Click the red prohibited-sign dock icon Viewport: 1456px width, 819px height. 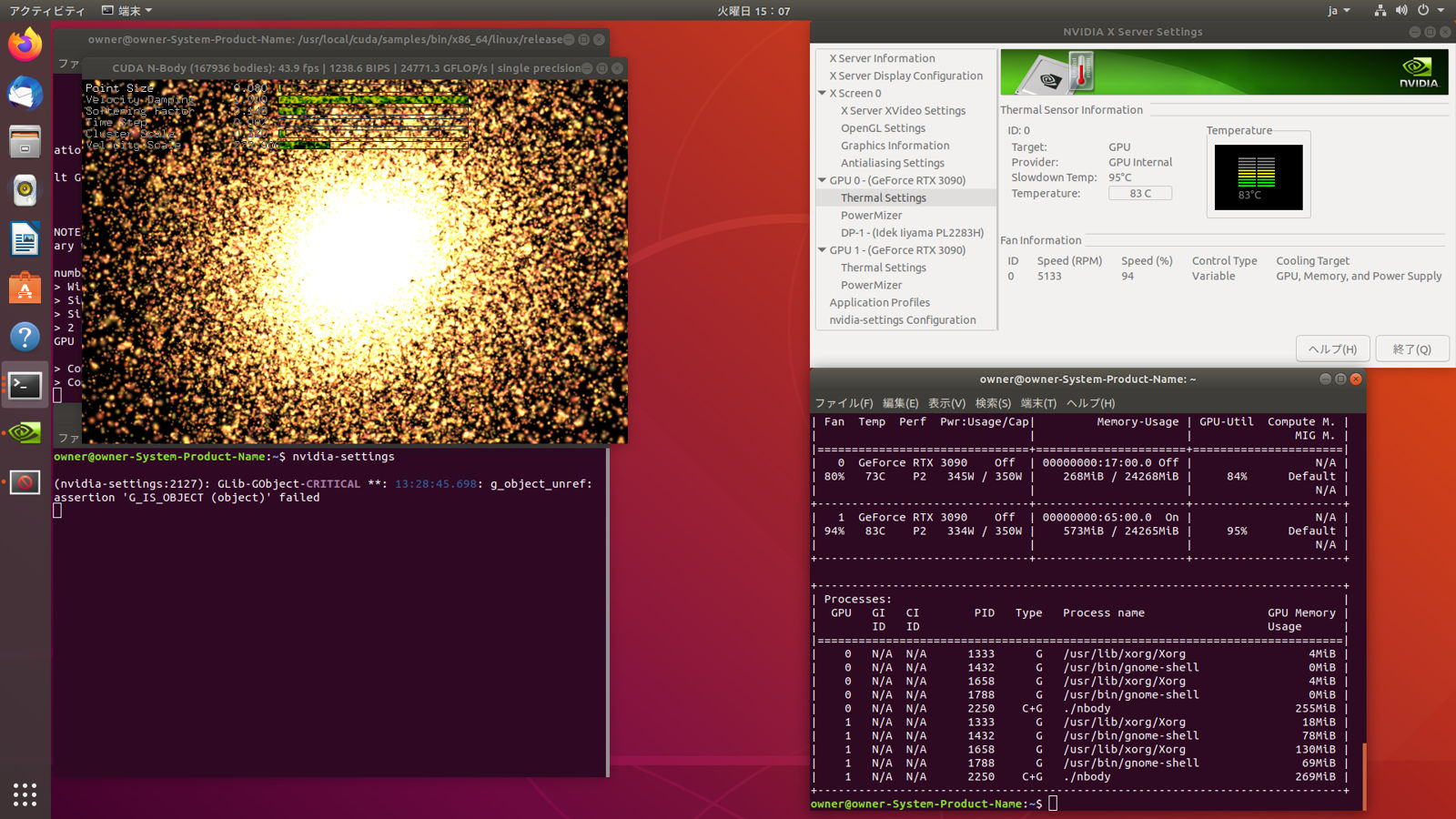[25, 482]
